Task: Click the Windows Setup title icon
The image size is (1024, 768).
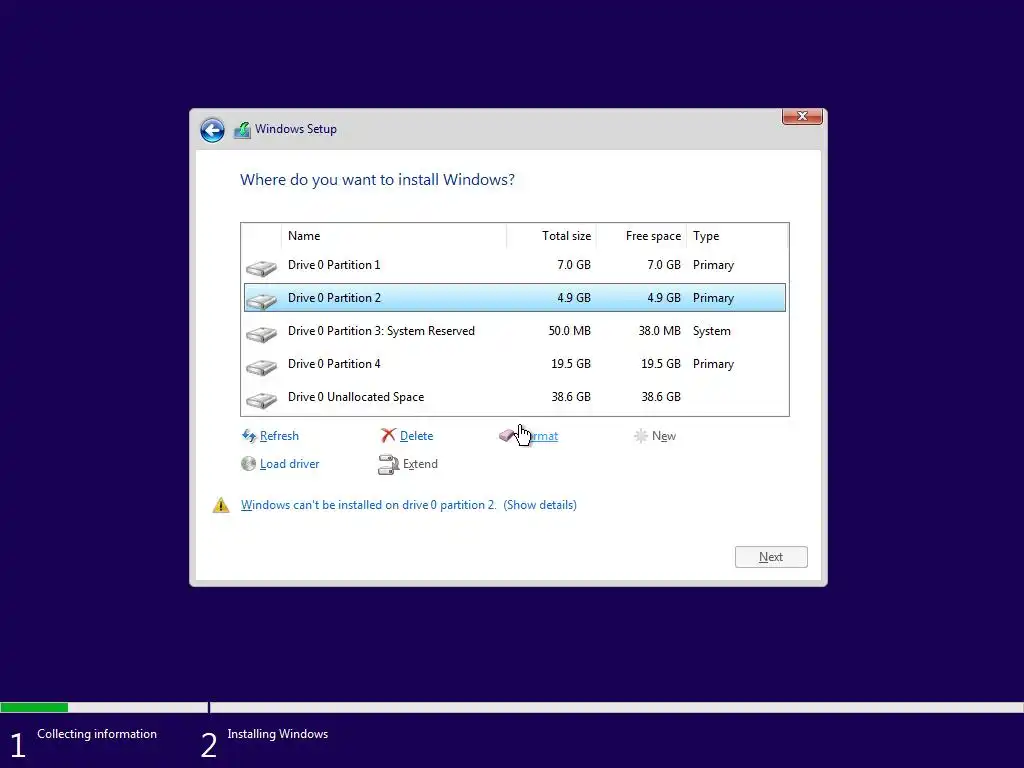Action: 242,130
